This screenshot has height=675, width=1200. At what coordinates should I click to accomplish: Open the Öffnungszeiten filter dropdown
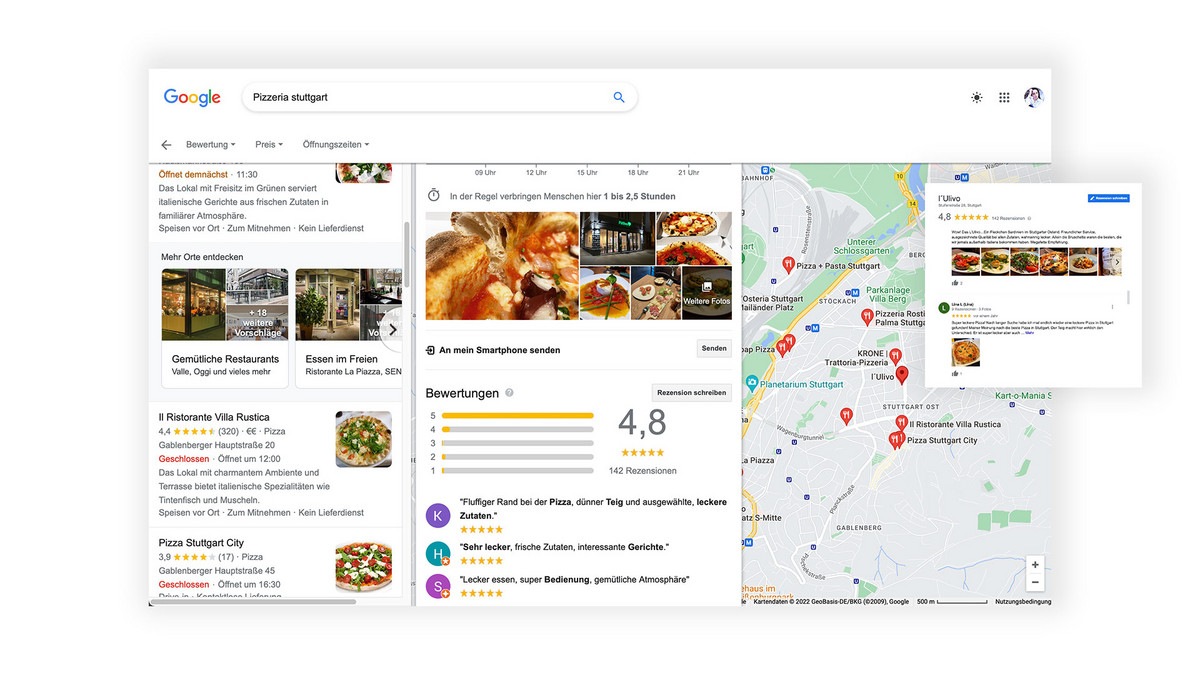336,145
